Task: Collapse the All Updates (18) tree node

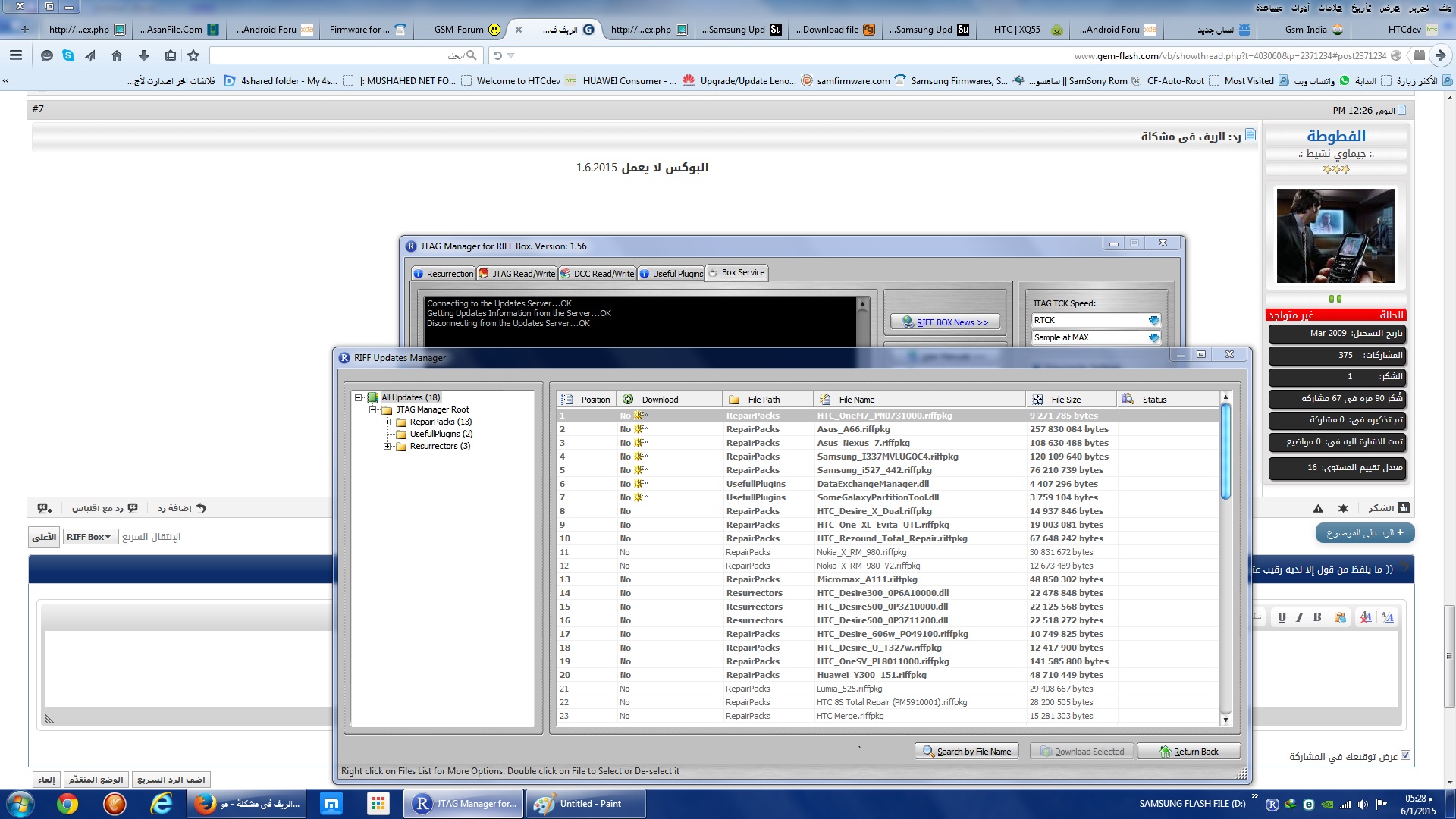Action: click(359, 397)
